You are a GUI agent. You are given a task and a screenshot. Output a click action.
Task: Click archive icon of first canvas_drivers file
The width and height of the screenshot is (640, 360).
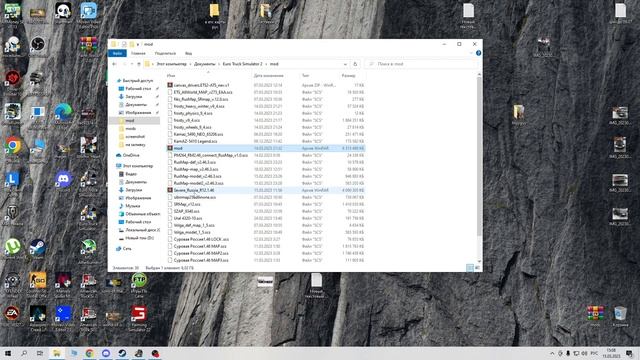coord(170,85)
